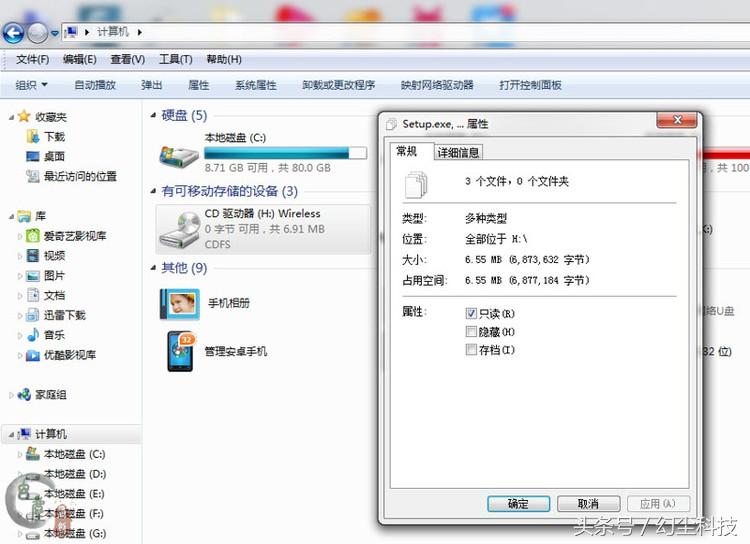Close the Setup.exe properties dialog
Viewport: 750px width, 544px height.
coord(677,120)
